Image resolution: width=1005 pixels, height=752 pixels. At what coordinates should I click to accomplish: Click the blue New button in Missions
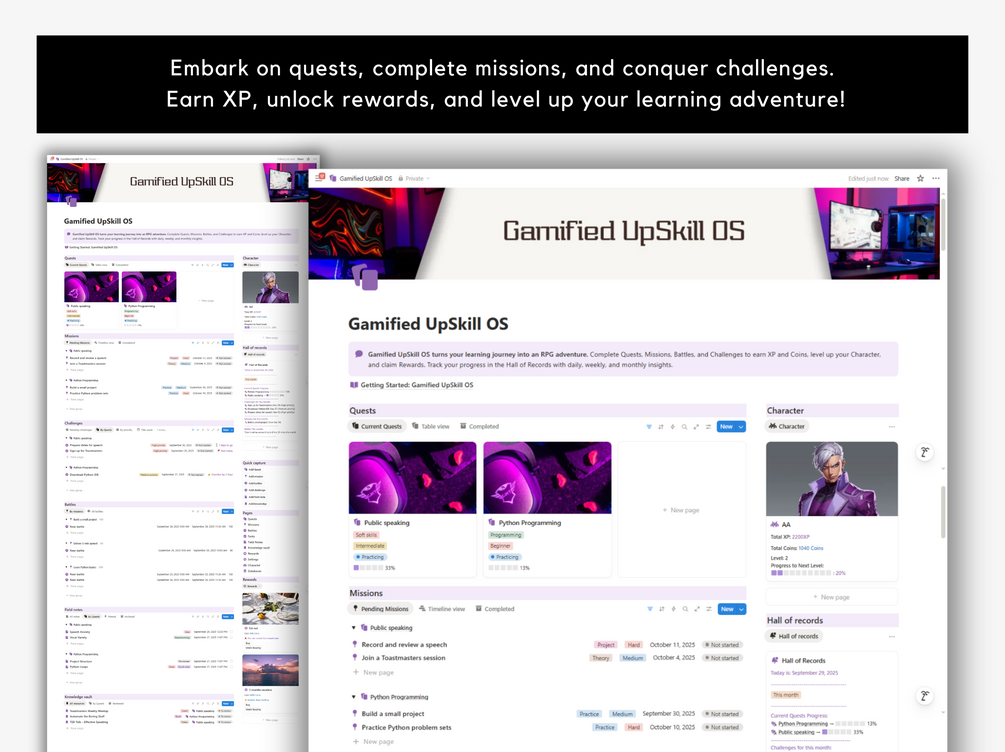pyautogui.click(x=726, y=609)
